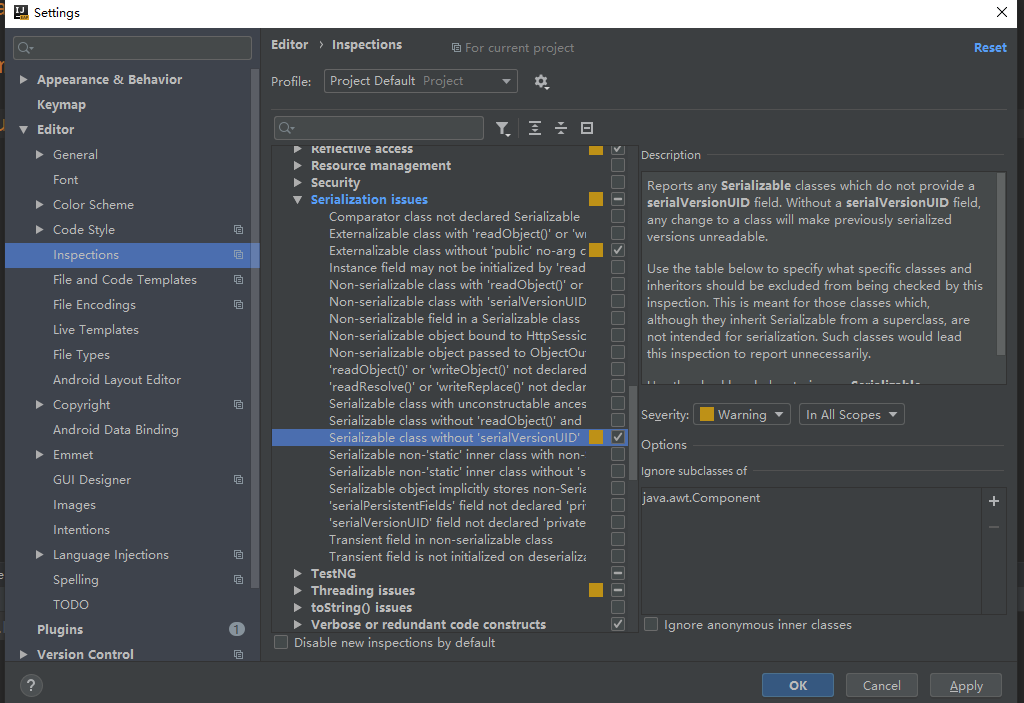The width and height of the screenshot is (1024, 703).
Task: Select File and Code Templates settings page
Action: (x=125, y=280)
